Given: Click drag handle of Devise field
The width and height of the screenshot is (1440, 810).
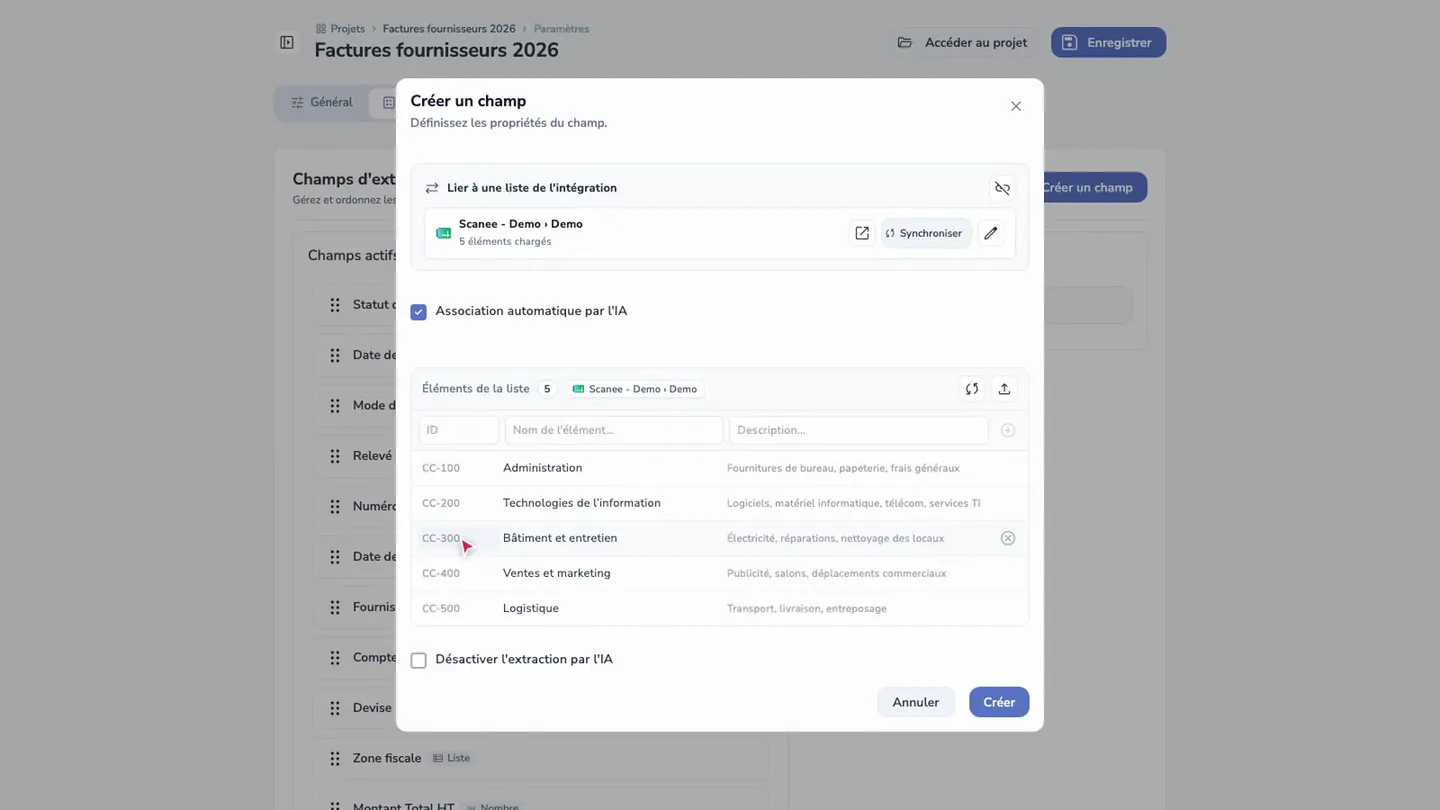Looking at the screenshot, I should pos(335,708).
